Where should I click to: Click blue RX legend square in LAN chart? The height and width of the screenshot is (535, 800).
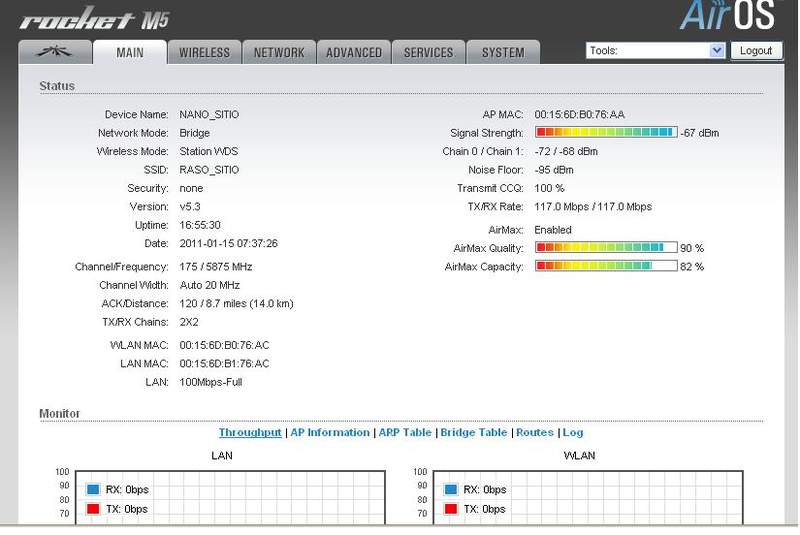92,490
